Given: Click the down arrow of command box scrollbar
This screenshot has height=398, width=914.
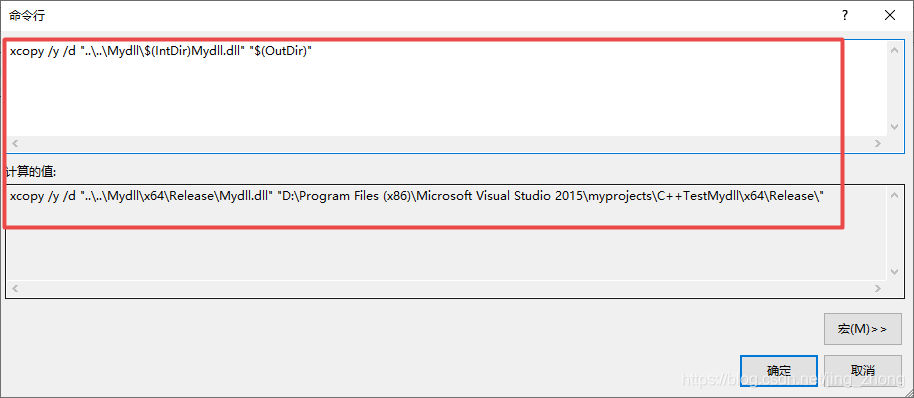Looking at the screenshot, I should click(894, 127).
